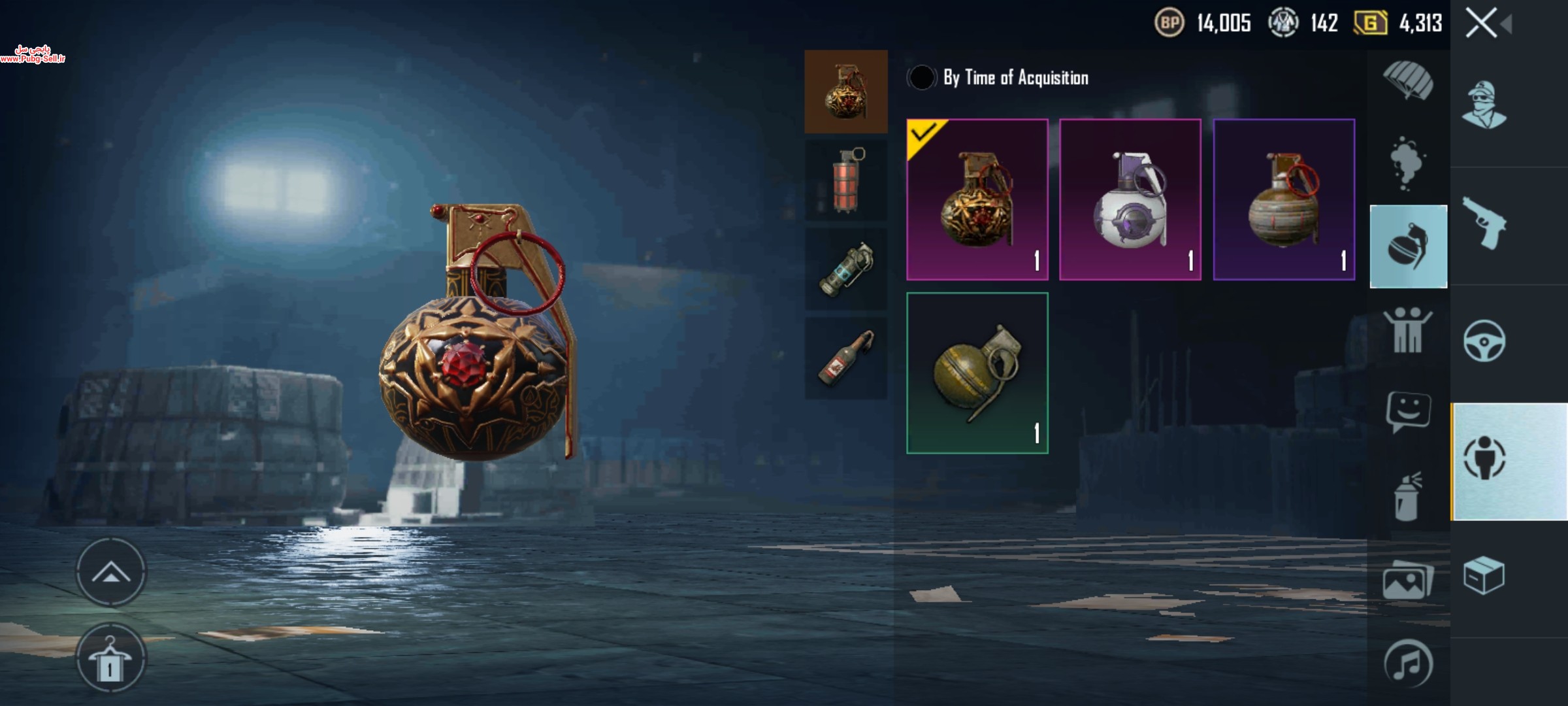1568x706 pixels.
Task: Switch to the vehicle steering wheel tab
Action: (x=1484, y=341)
